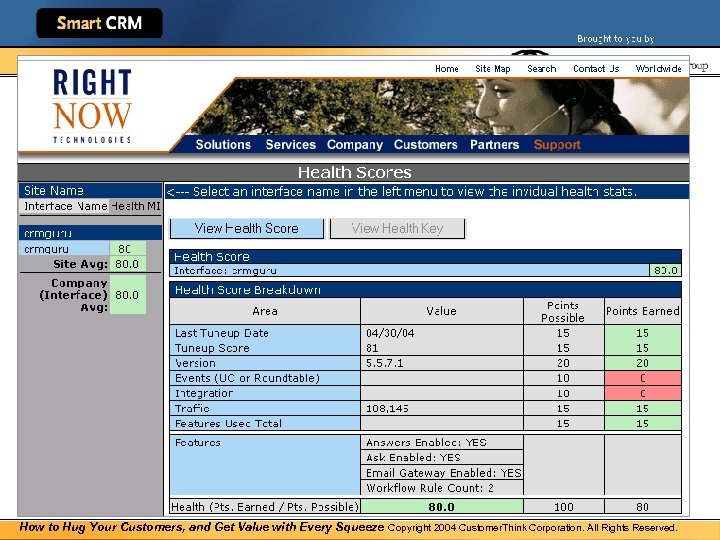Click the Traffic row label
This screenshot has height=540, width=720.
pyautogui.click(x=192, y=408)
